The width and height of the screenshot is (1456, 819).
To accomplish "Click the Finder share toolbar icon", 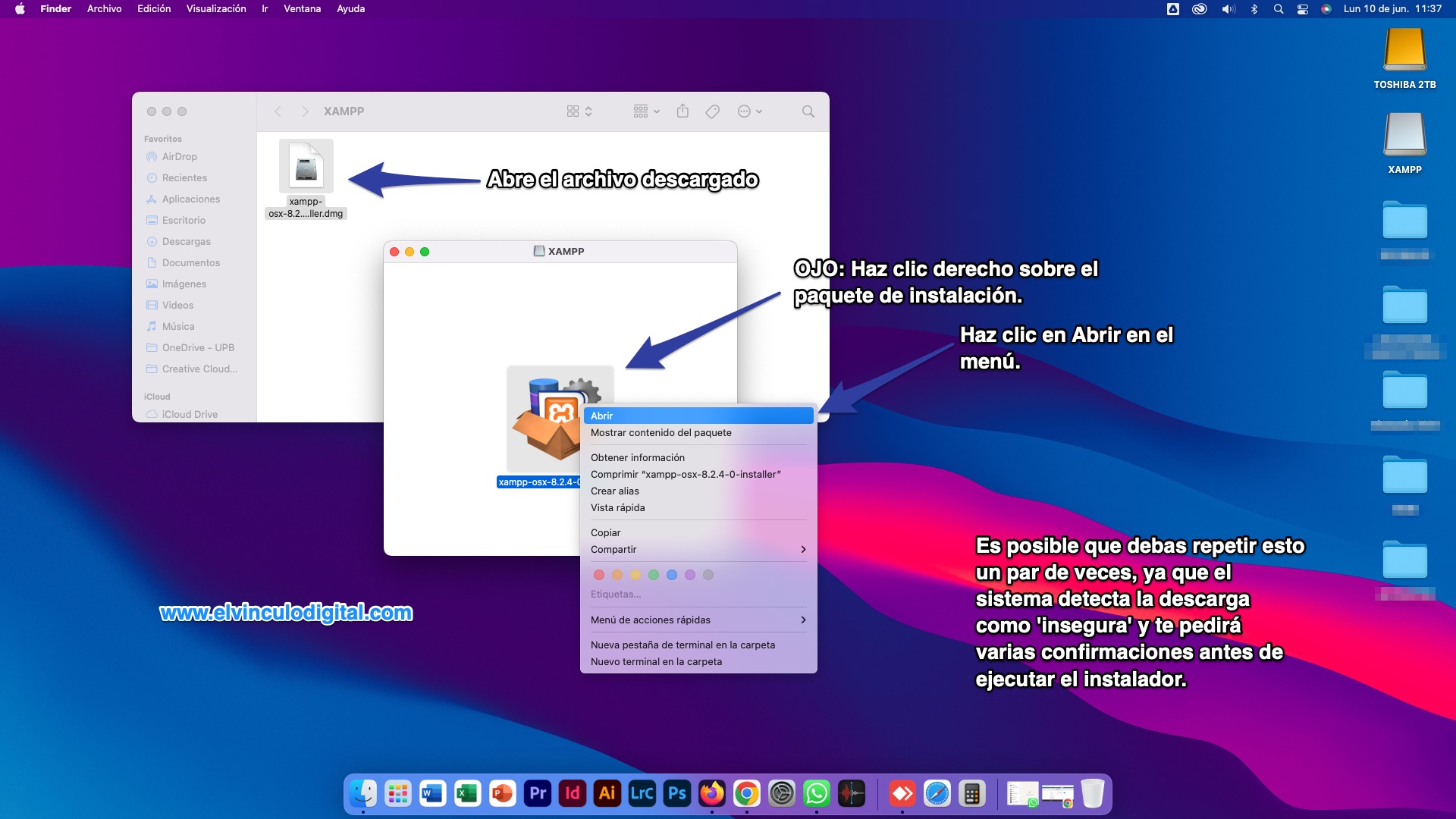I will pos(682,111).
